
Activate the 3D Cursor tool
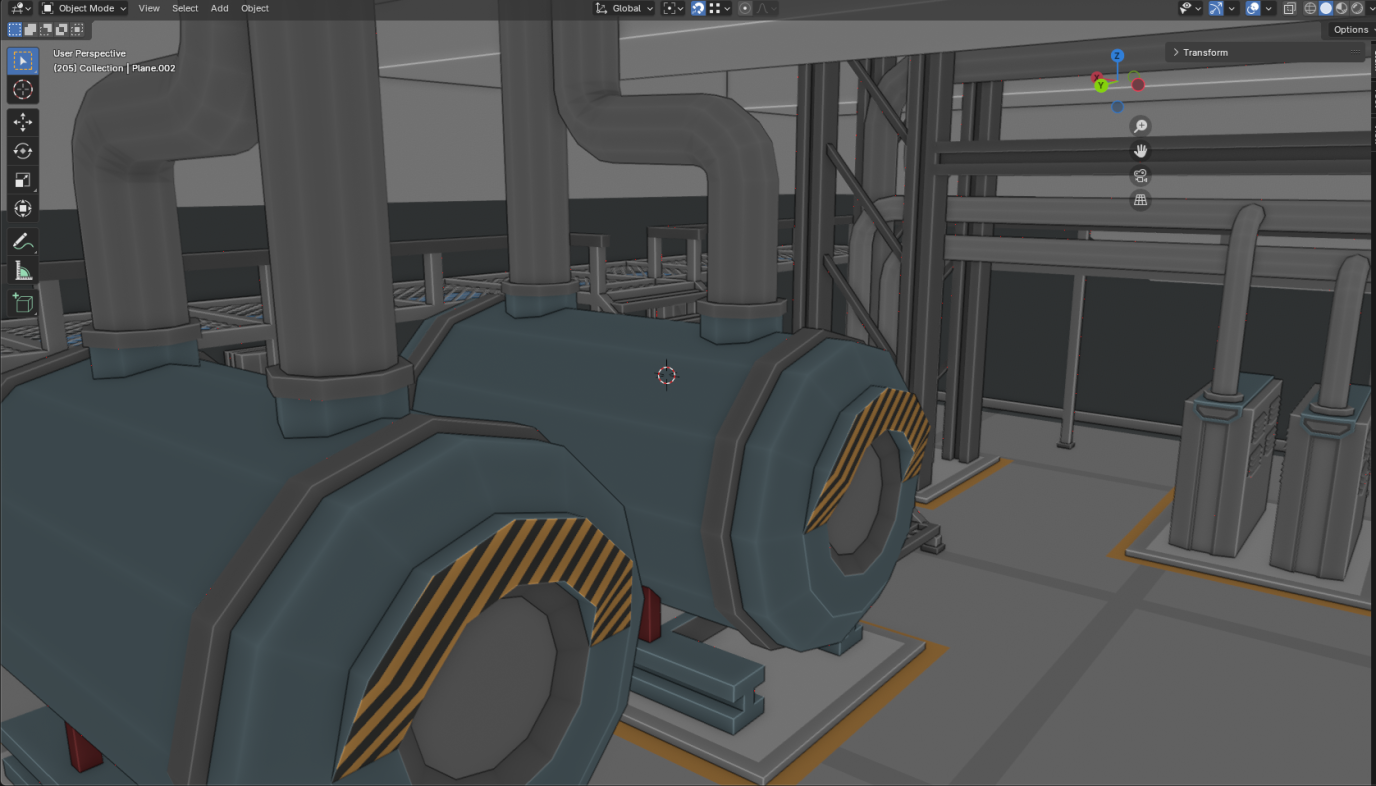click(22, 90)
